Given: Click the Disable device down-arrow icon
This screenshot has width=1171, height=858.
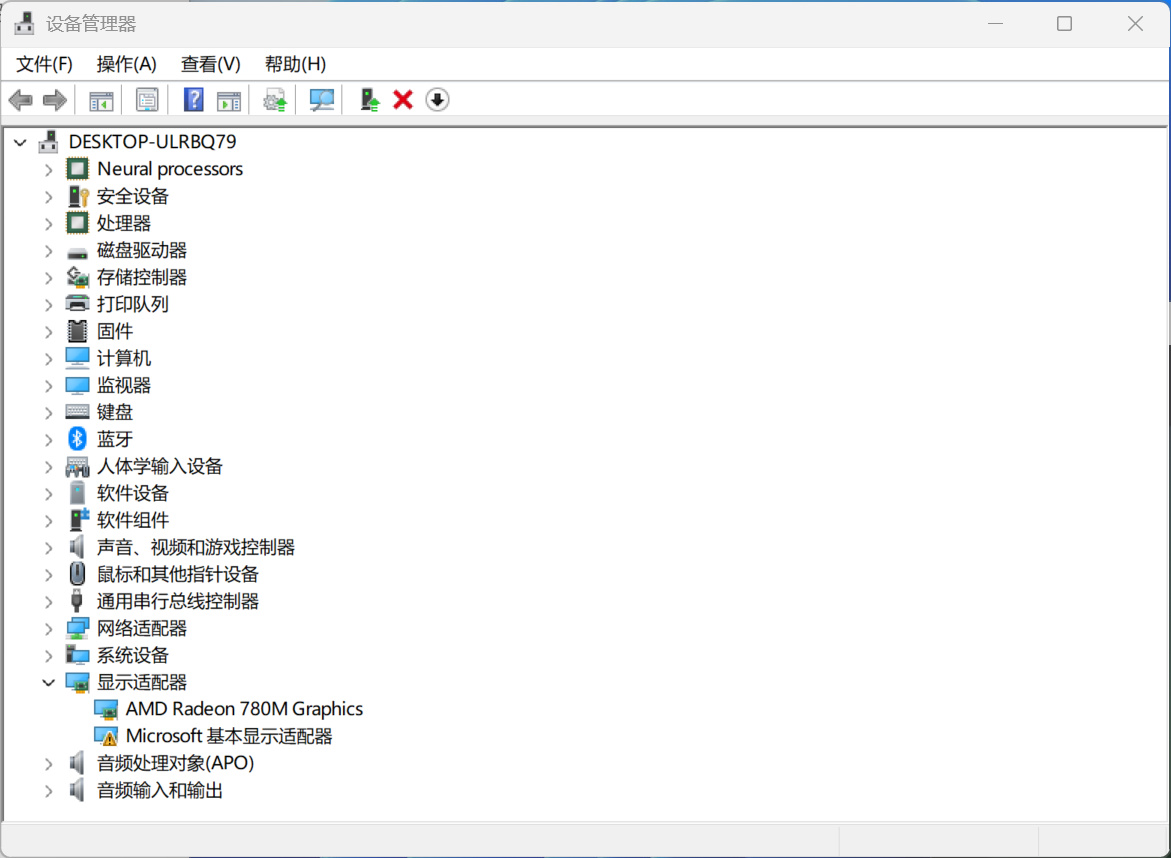Looking at the screenshot, I should (438, 100).
